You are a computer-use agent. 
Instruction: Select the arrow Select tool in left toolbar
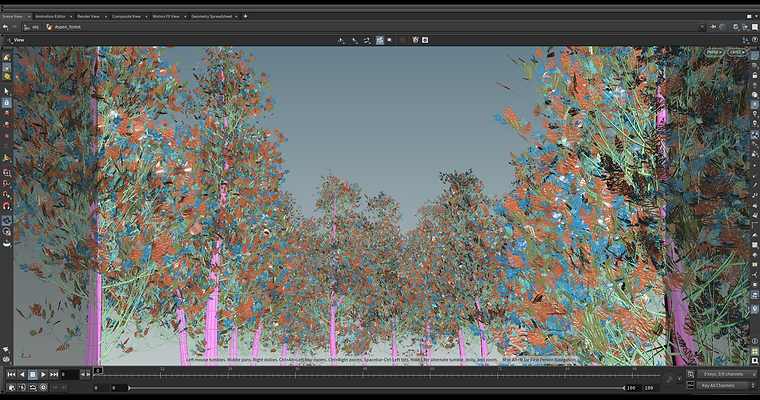(6, 91)
